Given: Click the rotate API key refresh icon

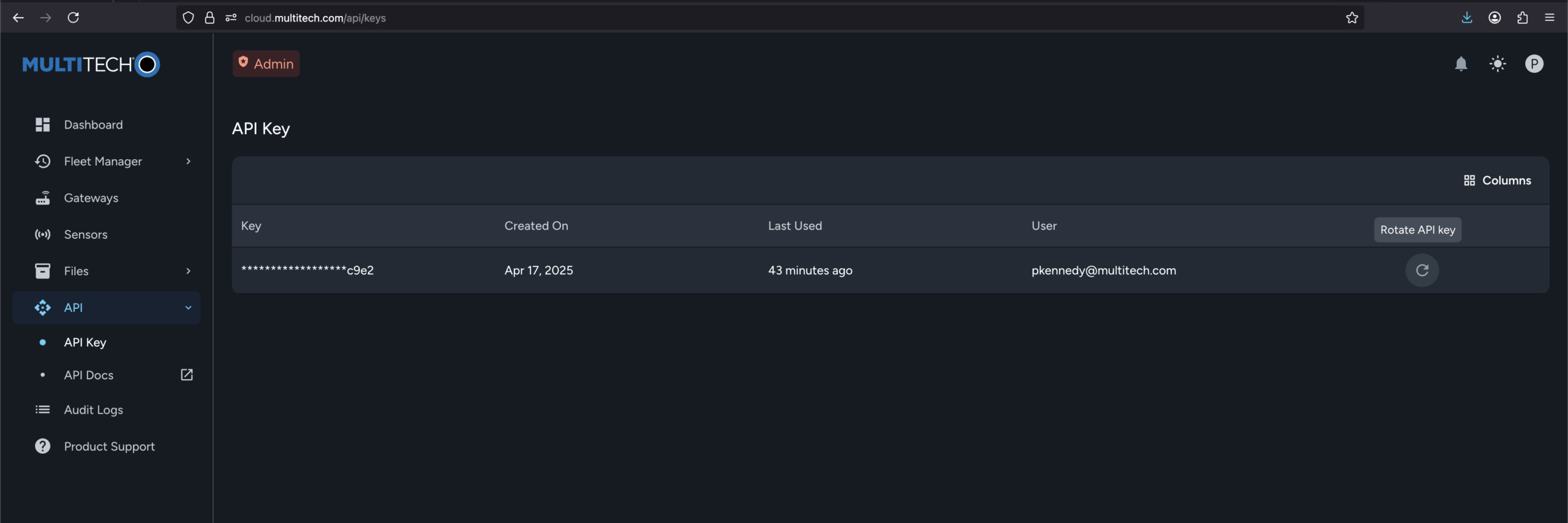Looking at the screenshot, I should pos(1422,270).
